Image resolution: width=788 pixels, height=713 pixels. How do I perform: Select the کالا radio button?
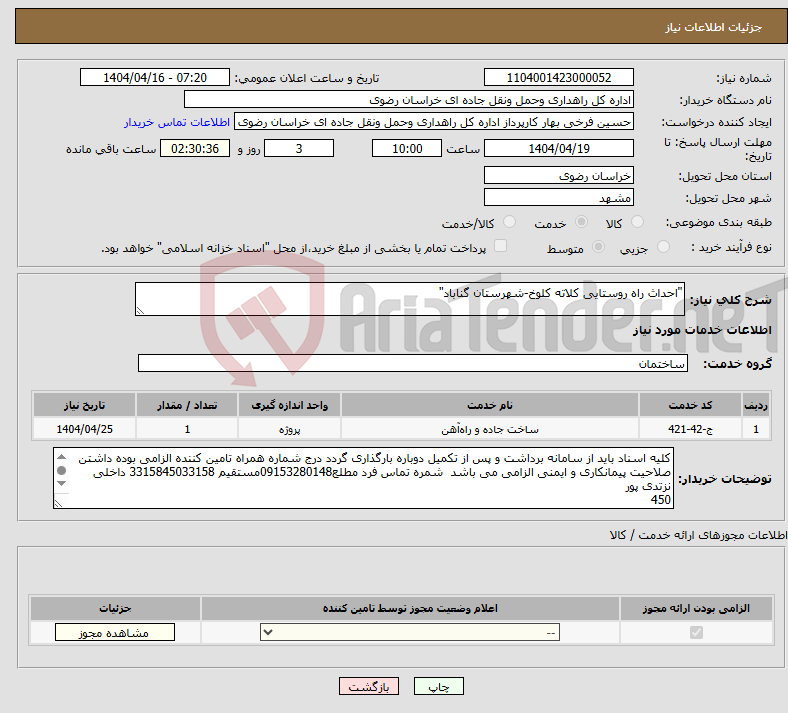(637, 222)
